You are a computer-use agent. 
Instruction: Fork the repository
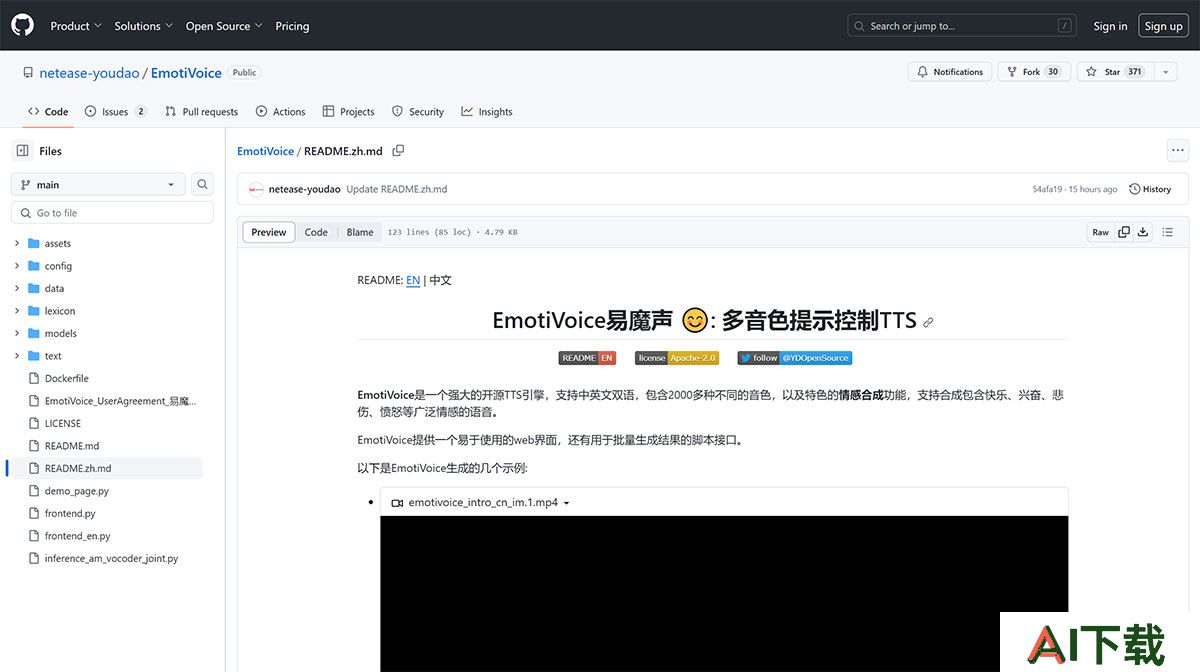click(1034, 72)
